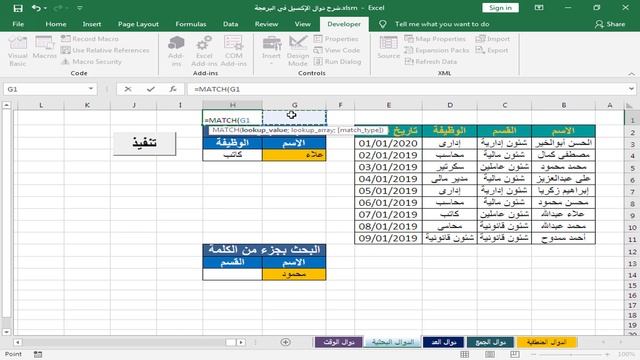The width and height of the screenshot is (640, 360).
Task: Open the Name Box dropdown arrow
Action: [91, 89]
